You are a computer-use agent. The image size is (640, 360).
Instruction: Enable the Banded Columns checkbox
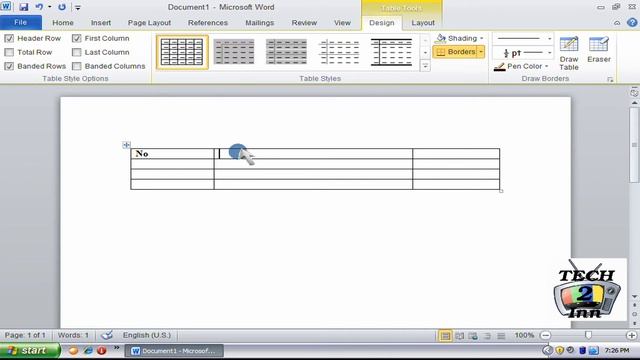point(77,66)
